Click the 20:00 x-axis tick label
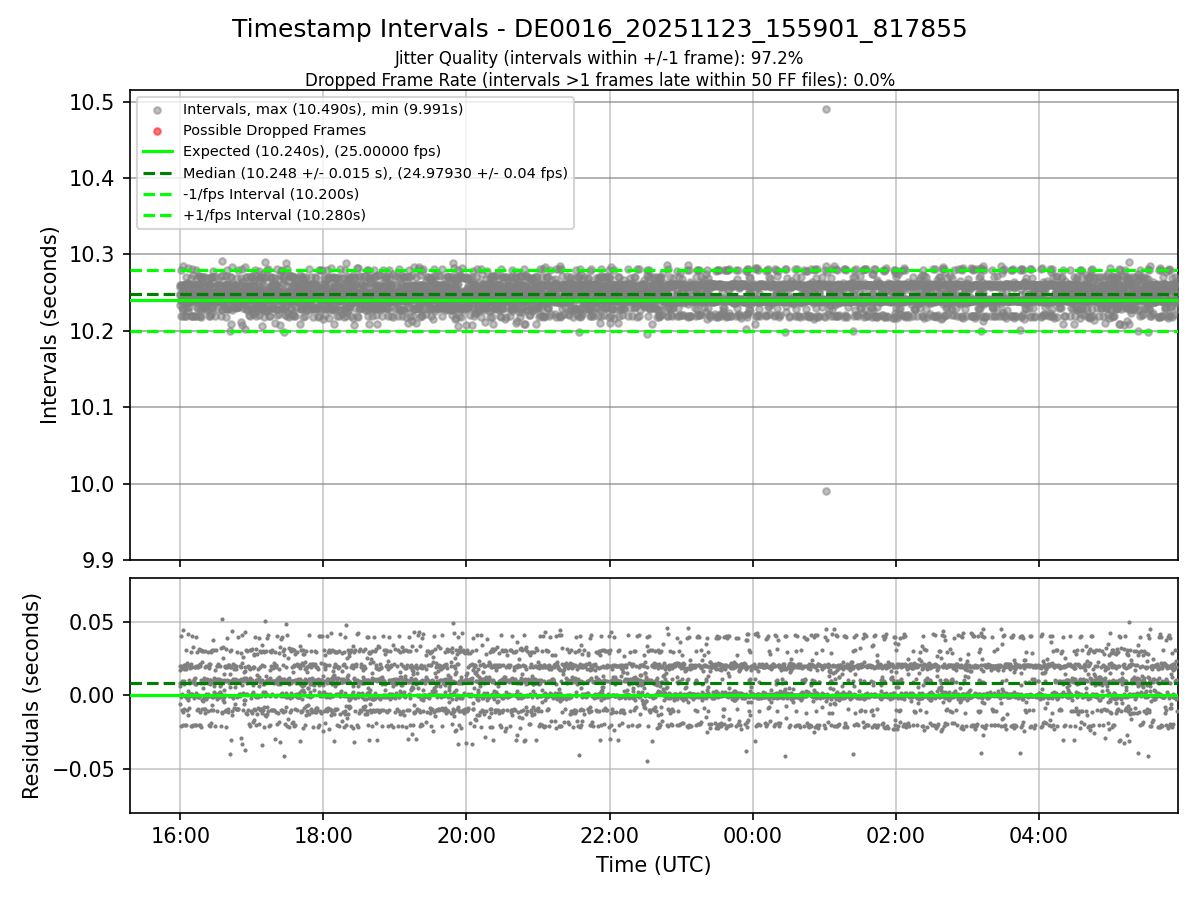Screen dimensions: 1200x900 pos(466,835)
